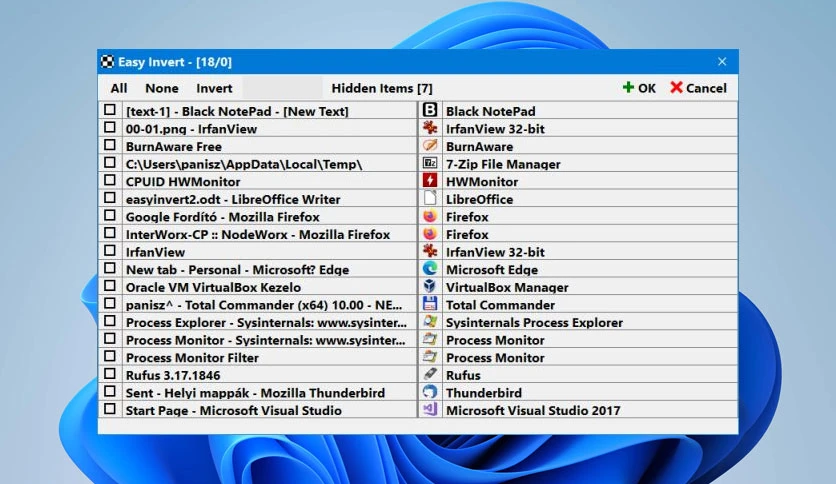Image resolution: width=836 pixels, height=484 pixels.
Task: Click the Rufus USB drive icon
Action: (x=430, y=374)
